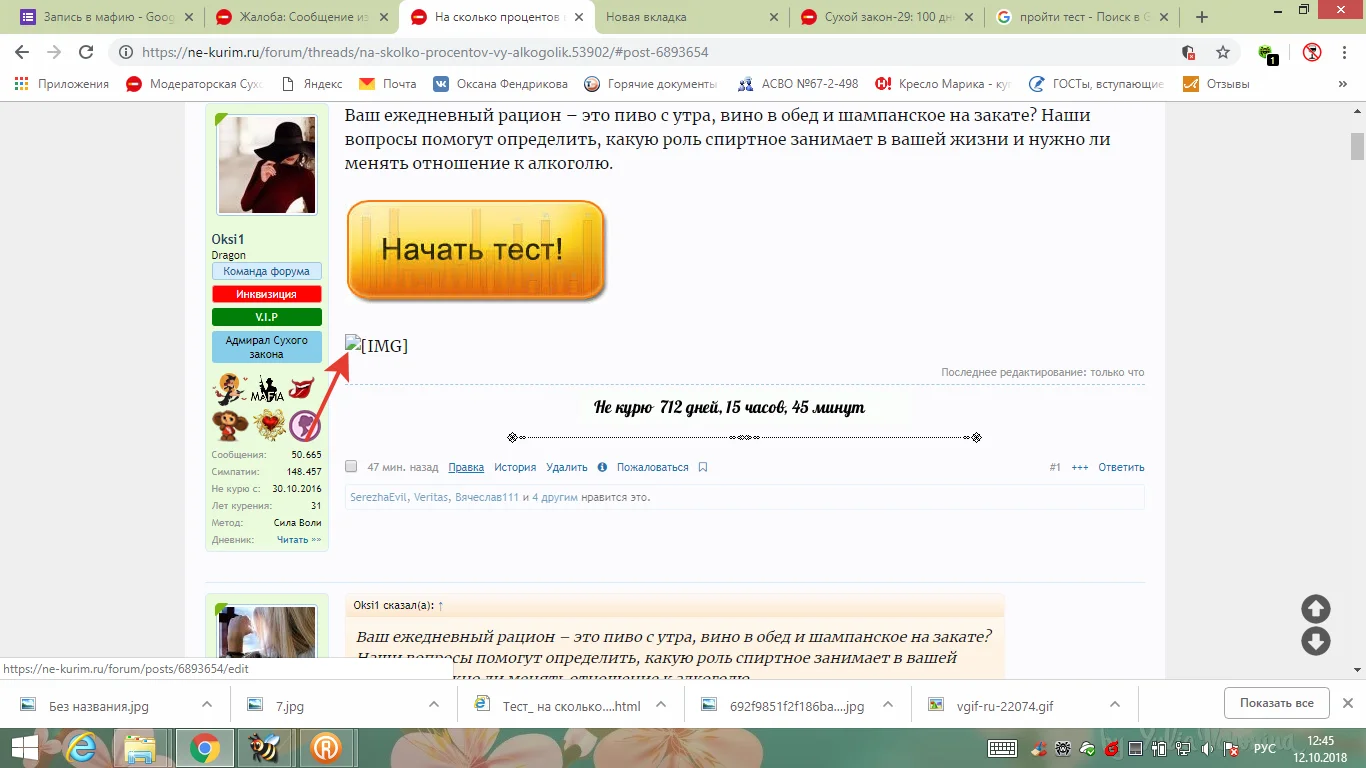Click the green extension icon with badge 1

tap(1268, 53)
